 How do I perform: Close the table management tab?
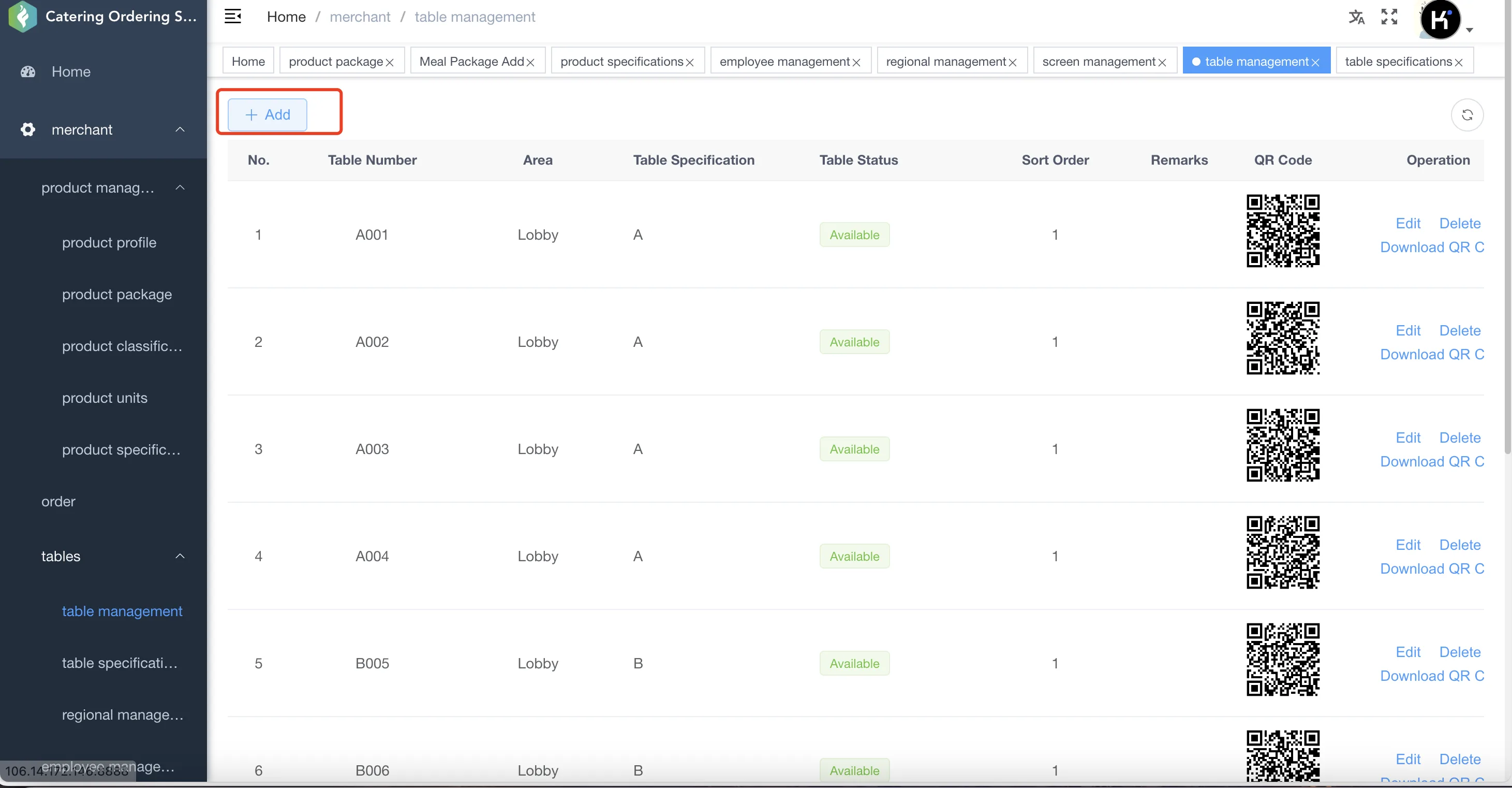(x=1315, y=62)
